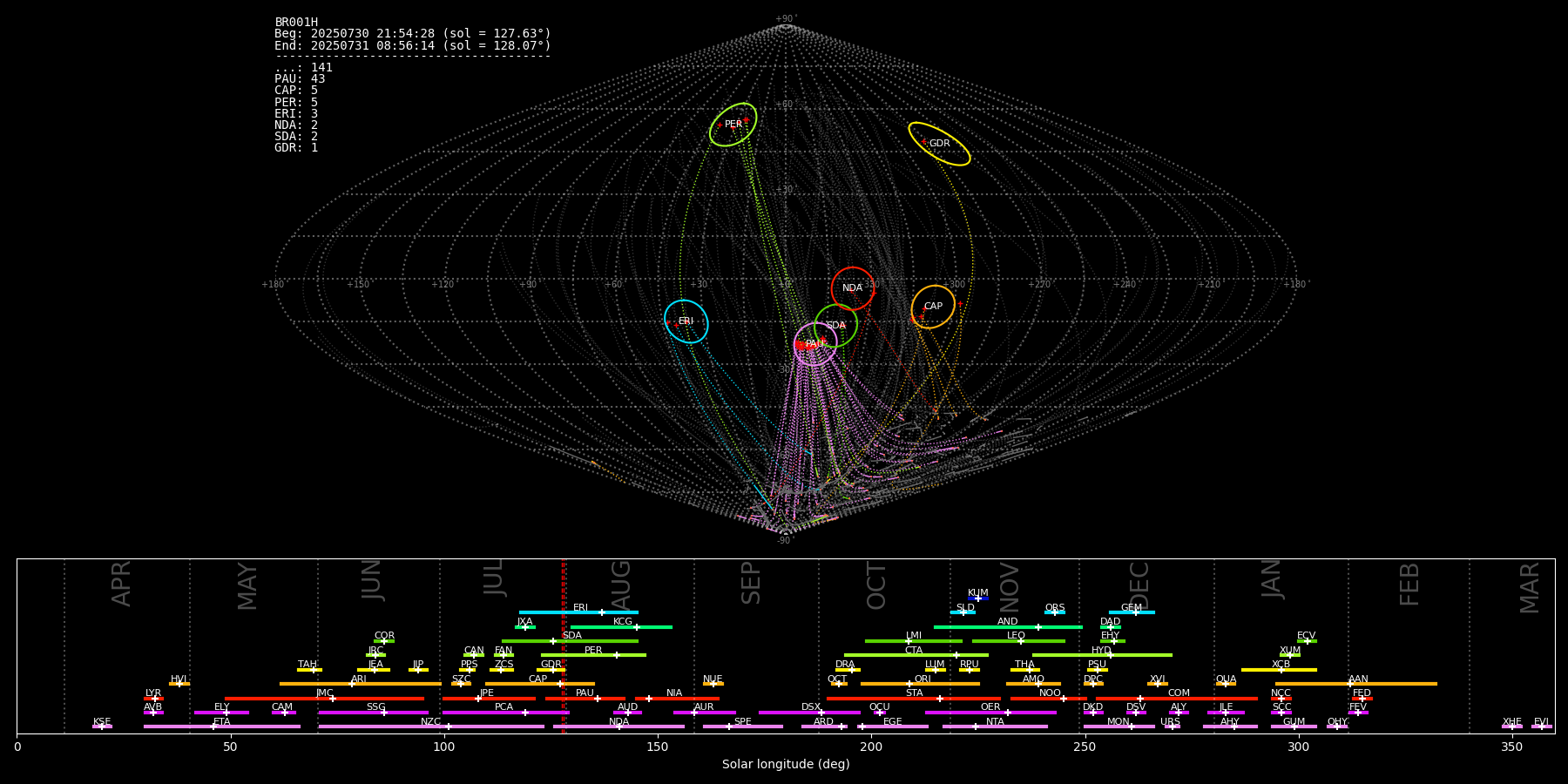Image resolution: width=1568 pixels, height=784 pixels.
Task: Click the GEM bar in timeline
Action: 1132,612
